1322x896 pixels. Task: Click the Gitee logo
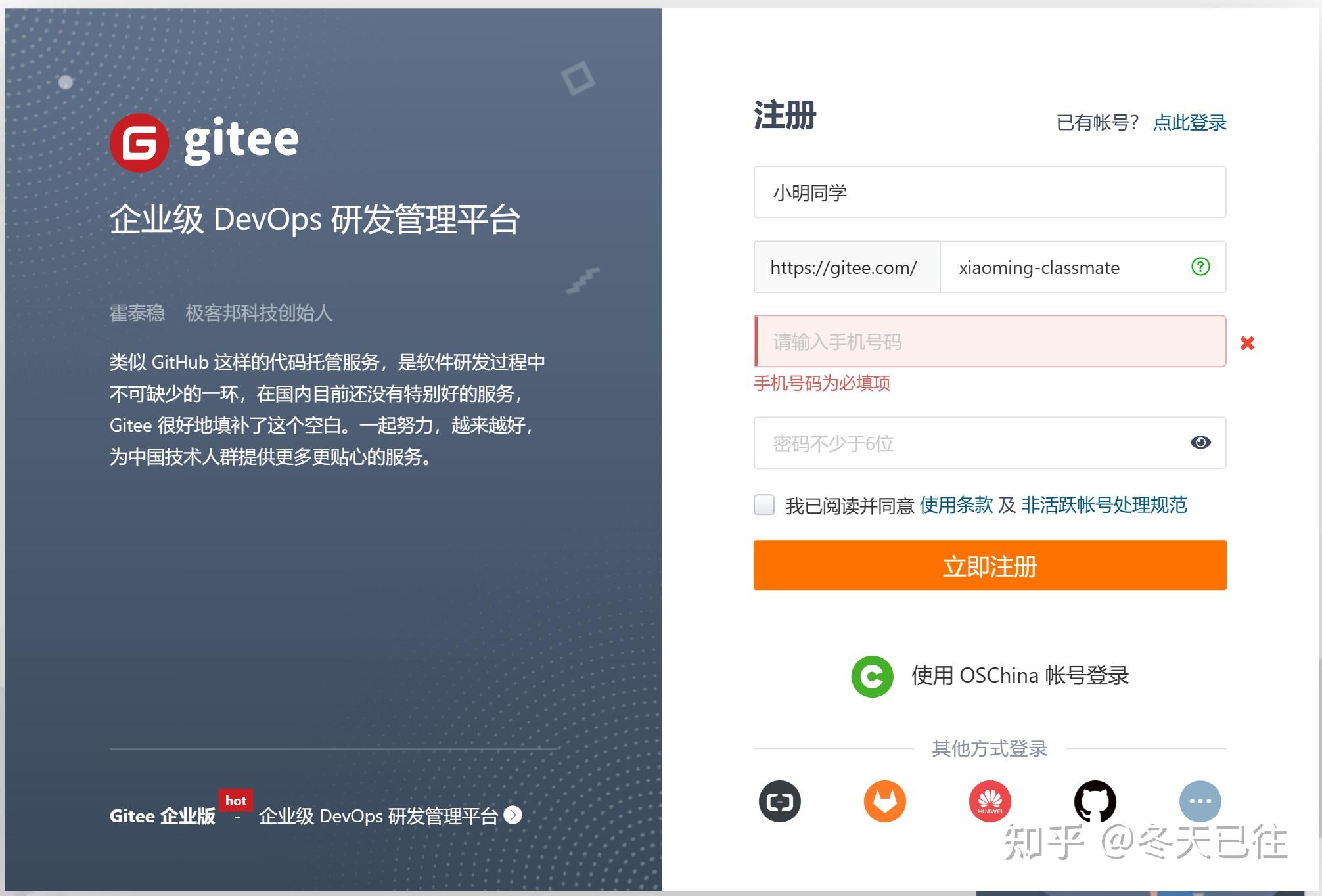[x=204, y=139]
